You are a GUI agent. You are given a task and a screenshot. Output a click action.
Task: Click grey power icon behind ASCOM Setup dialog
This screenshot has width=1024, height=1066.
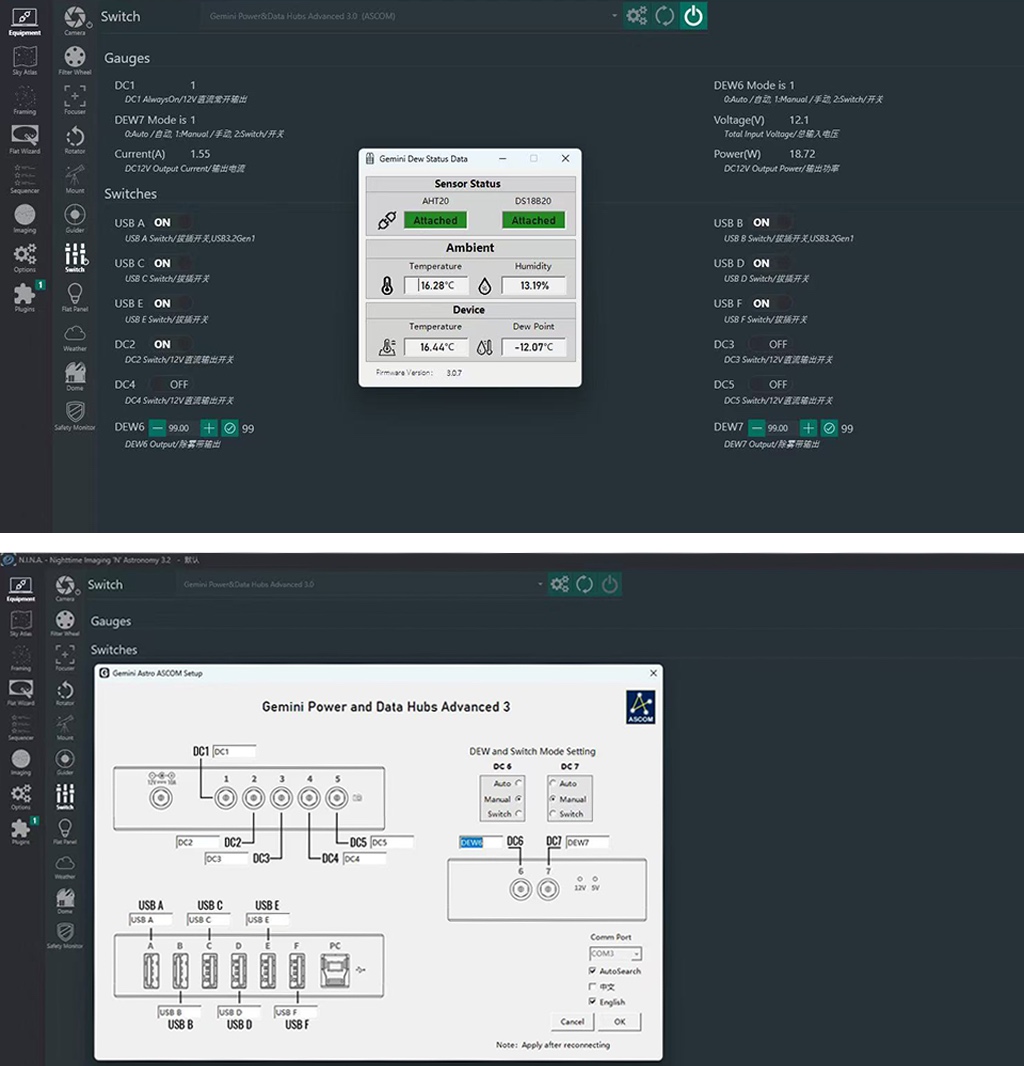pyautogui.click(x=610, y=584)
